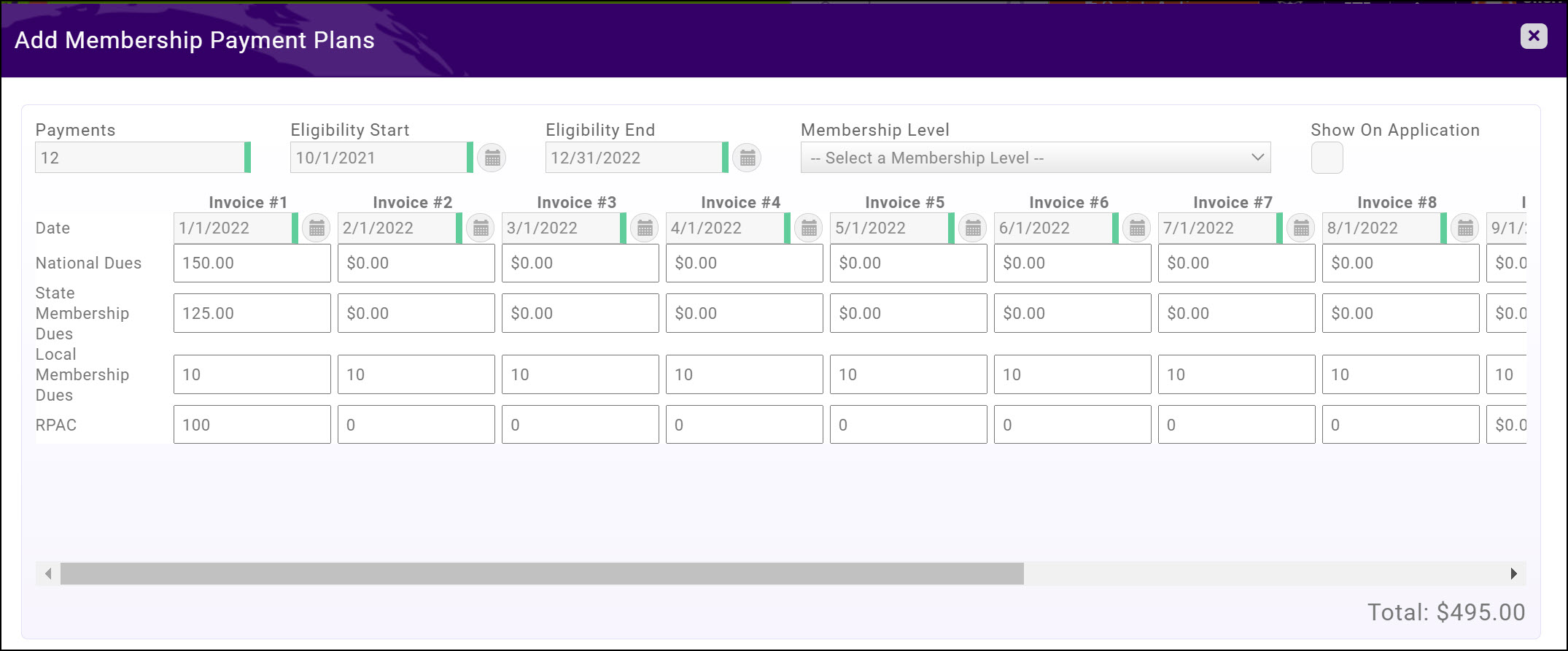Open calendar for Invoice #7 date

[x=1301, y=228]
